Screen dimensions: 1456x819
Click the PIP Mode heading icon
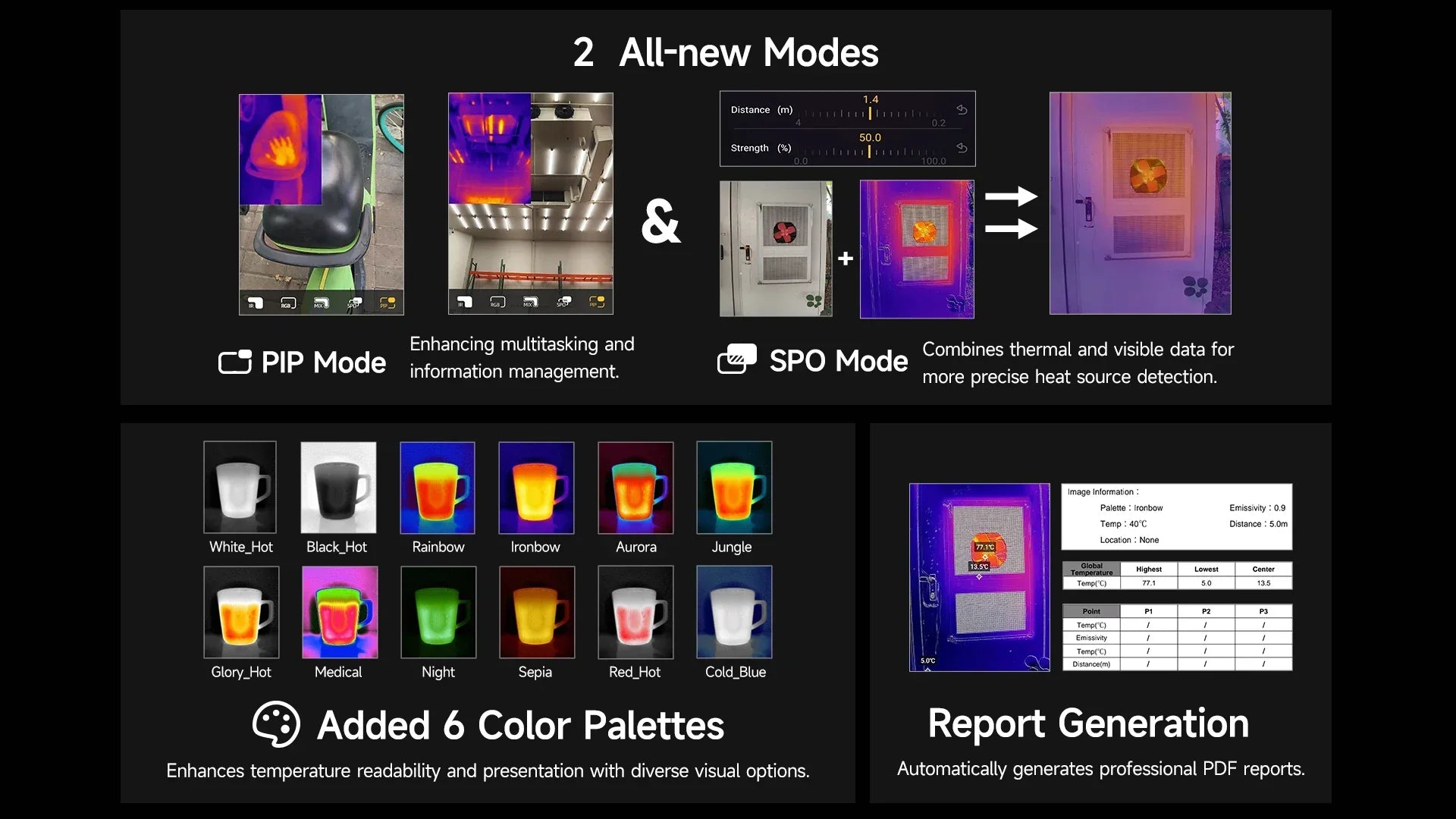click(x=235, y=362)
